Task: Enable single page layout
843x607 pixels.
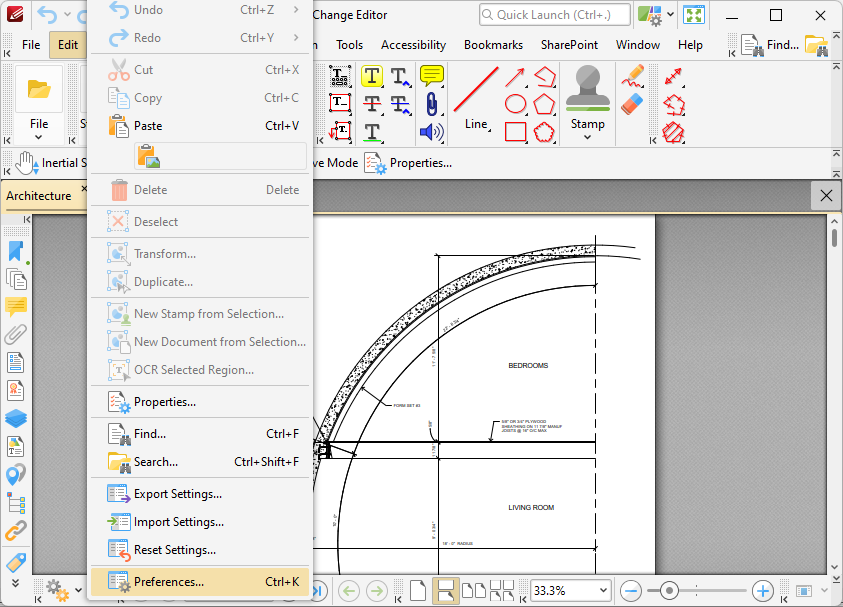Action: coord(418,591)
